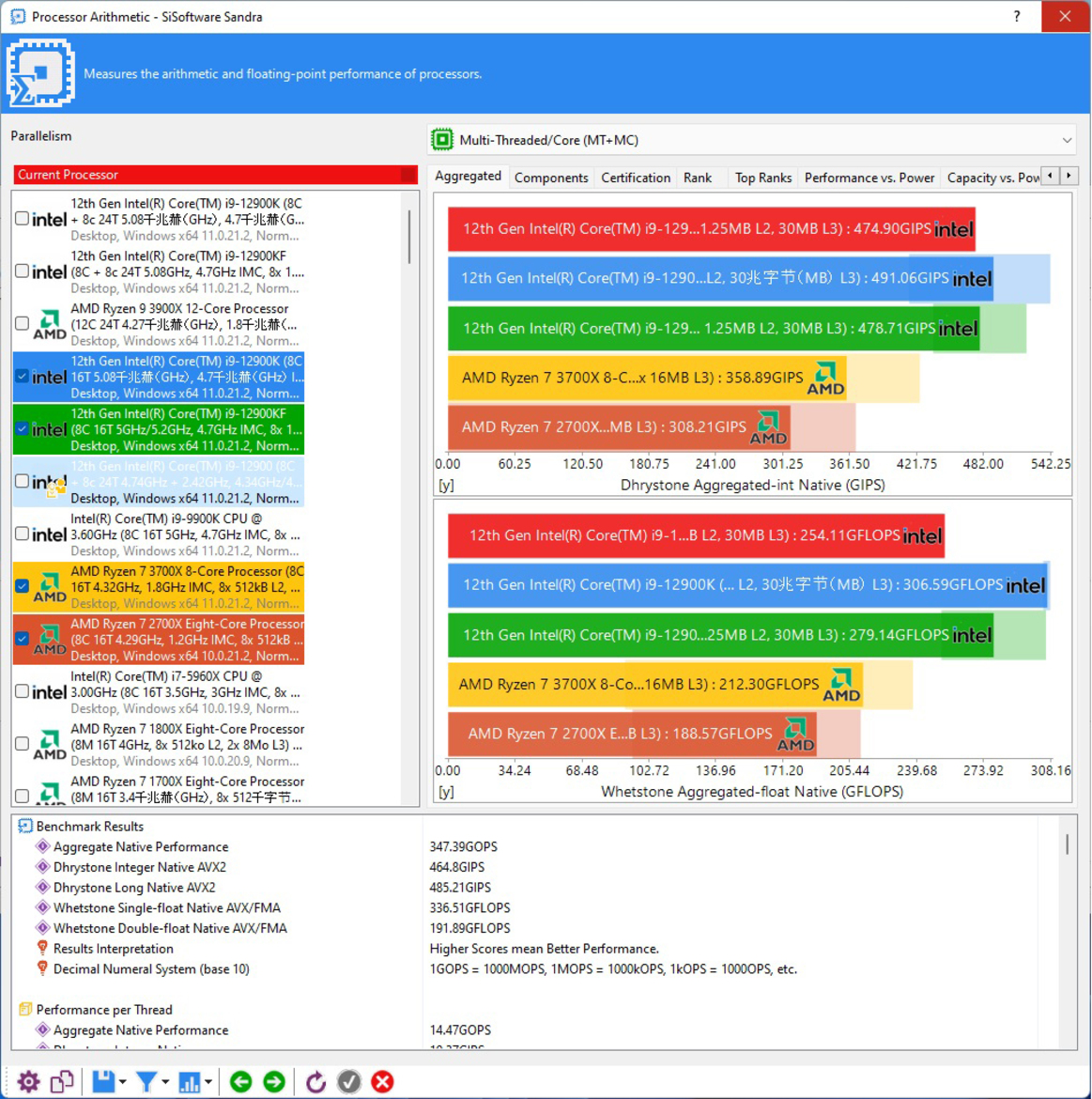Click the green chip icon in Parallelism combo
Image resolution: width=1092 pixels, height=1099 pixels.
click(x=442, y=139)
